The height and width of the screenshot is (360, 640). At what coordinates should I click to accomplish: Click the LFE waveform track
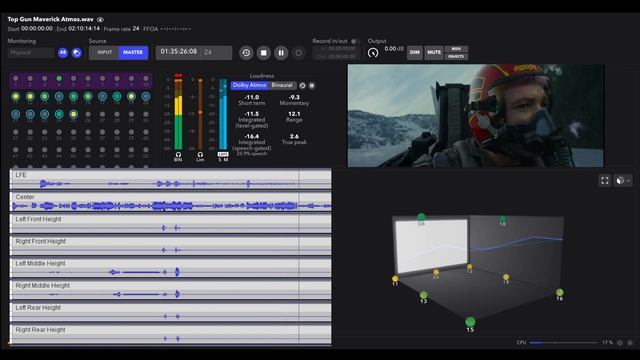pos(171,180)
